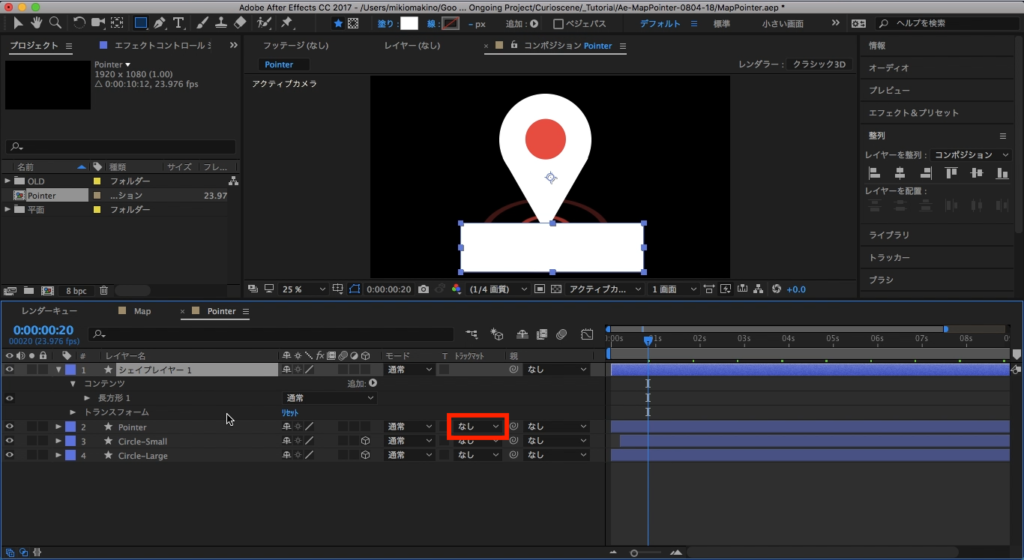
Task: Click the white 塗り fill color swatch
Action: (x=409, y=23)
